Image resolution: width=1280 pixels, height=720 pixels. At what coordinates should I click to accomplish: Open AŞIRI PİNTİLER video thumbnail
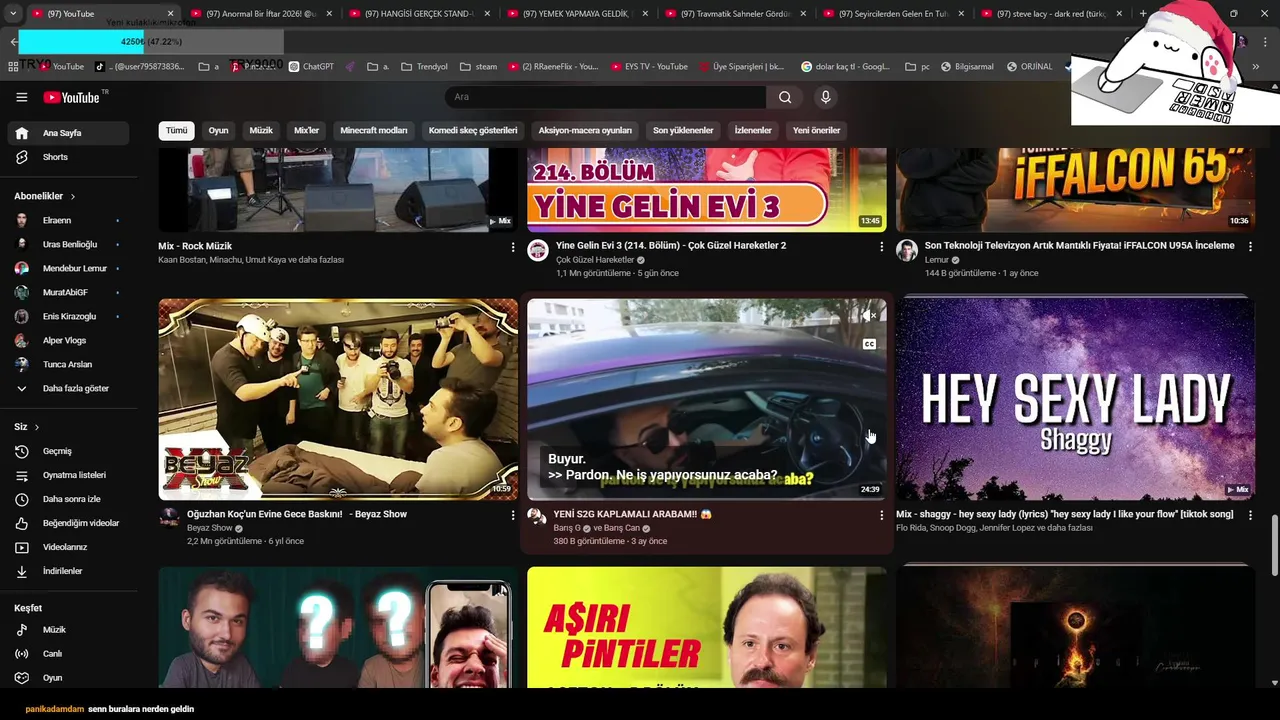(707, 628)
